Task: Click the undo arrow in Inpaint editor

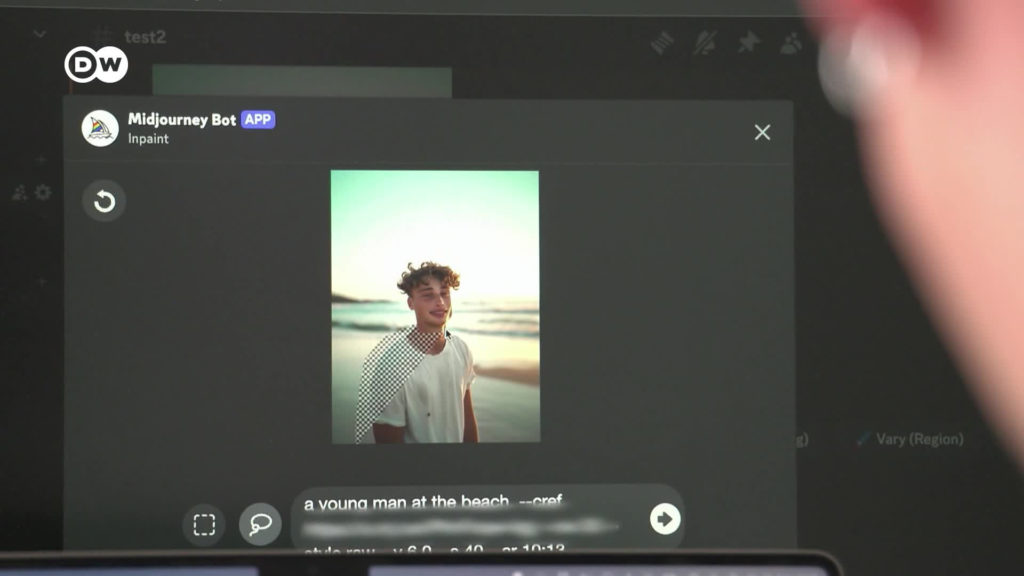Action: pos(104,202)
